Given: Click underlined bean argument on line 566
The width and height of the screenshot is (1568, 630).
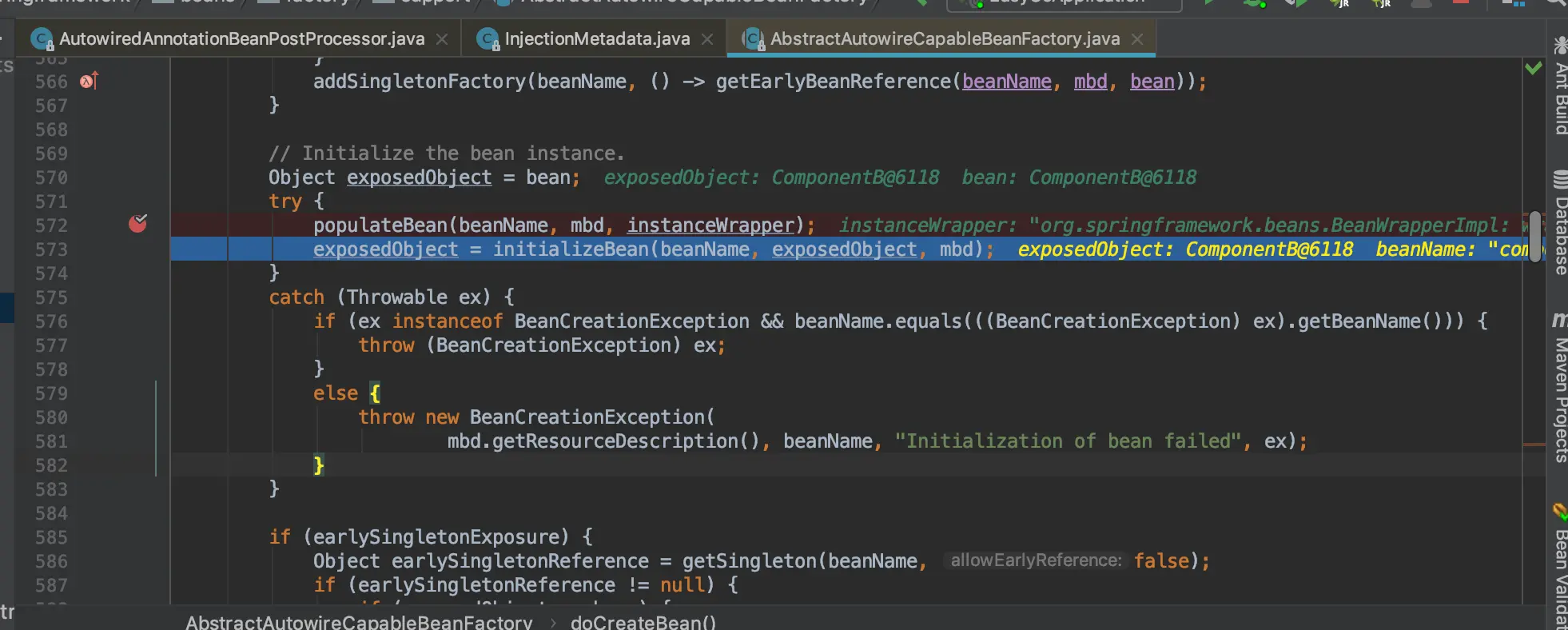Looking at the screenshot, I should [x=1152, y=82].
